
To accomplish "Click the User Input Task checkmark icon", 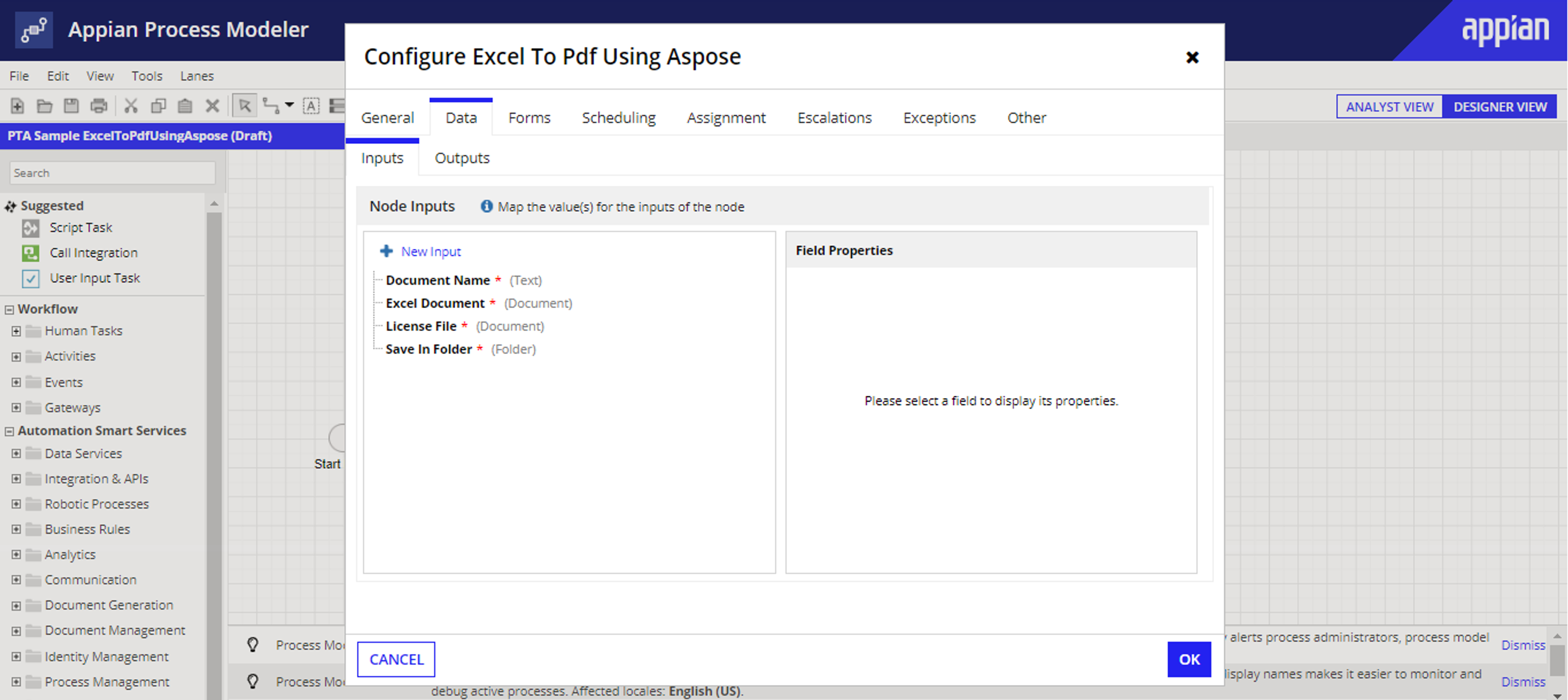I will tap(31, 279).
